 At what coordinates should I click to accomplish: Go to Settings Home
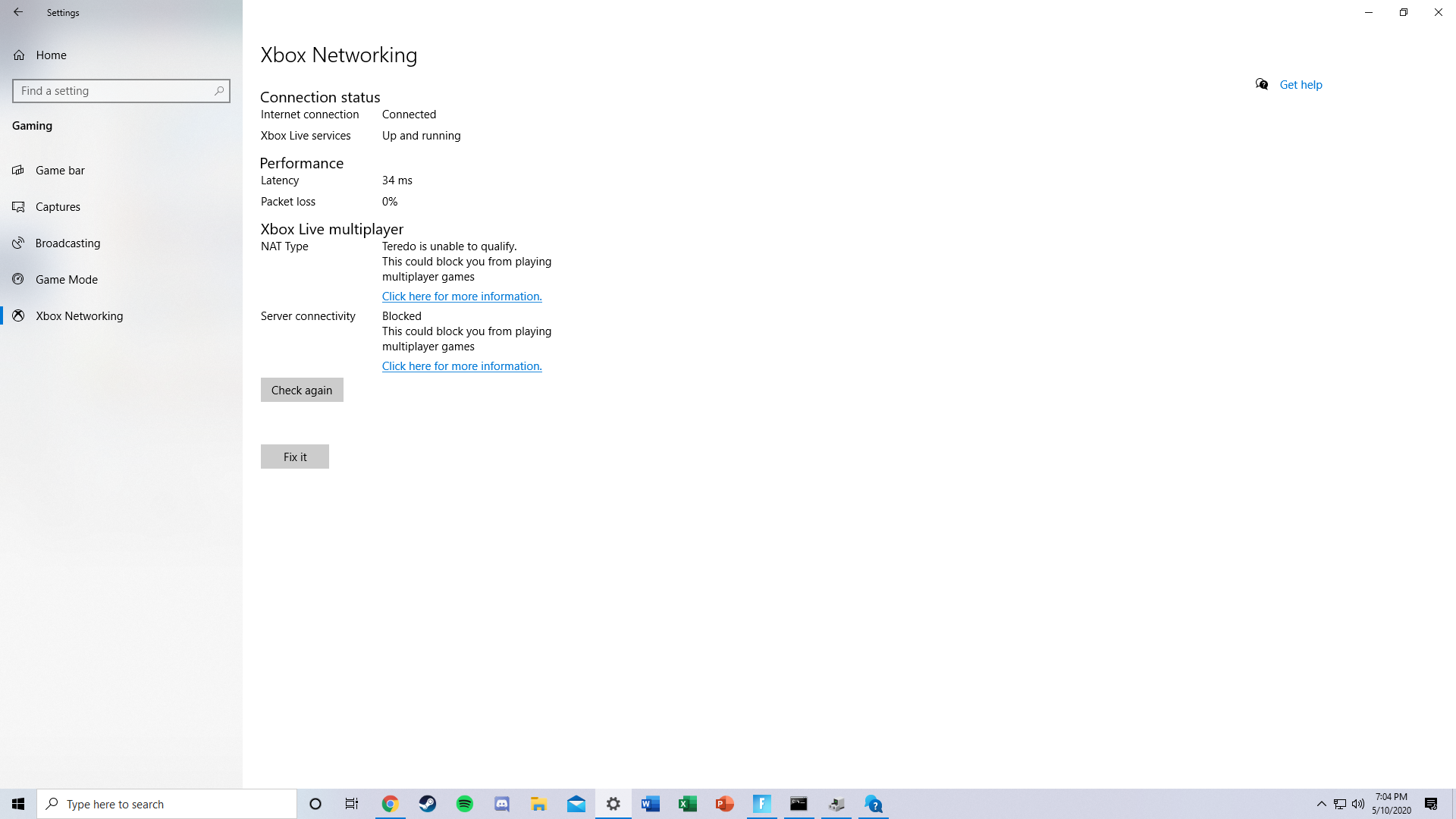tap(121, 55)
